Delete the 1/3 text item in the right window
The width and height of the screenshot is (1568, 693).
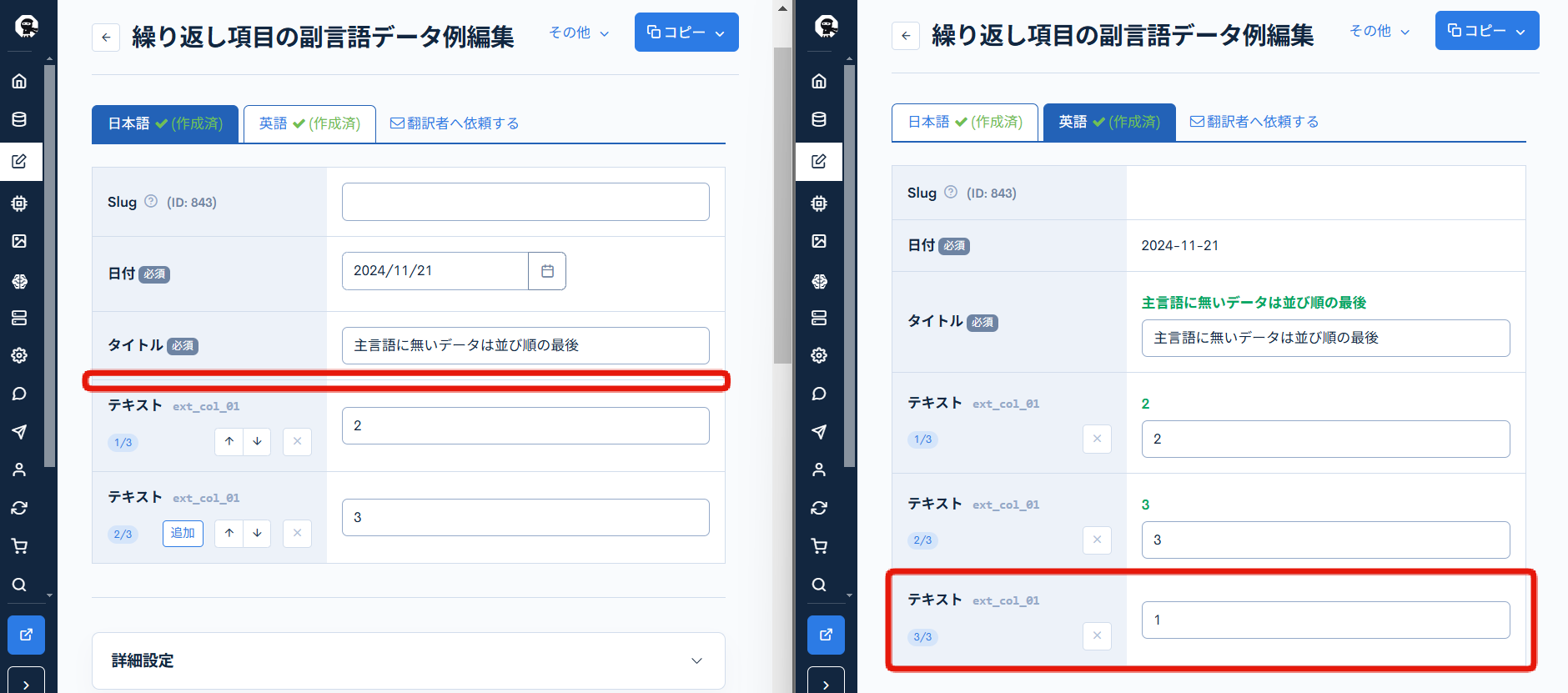point(1097,439)
